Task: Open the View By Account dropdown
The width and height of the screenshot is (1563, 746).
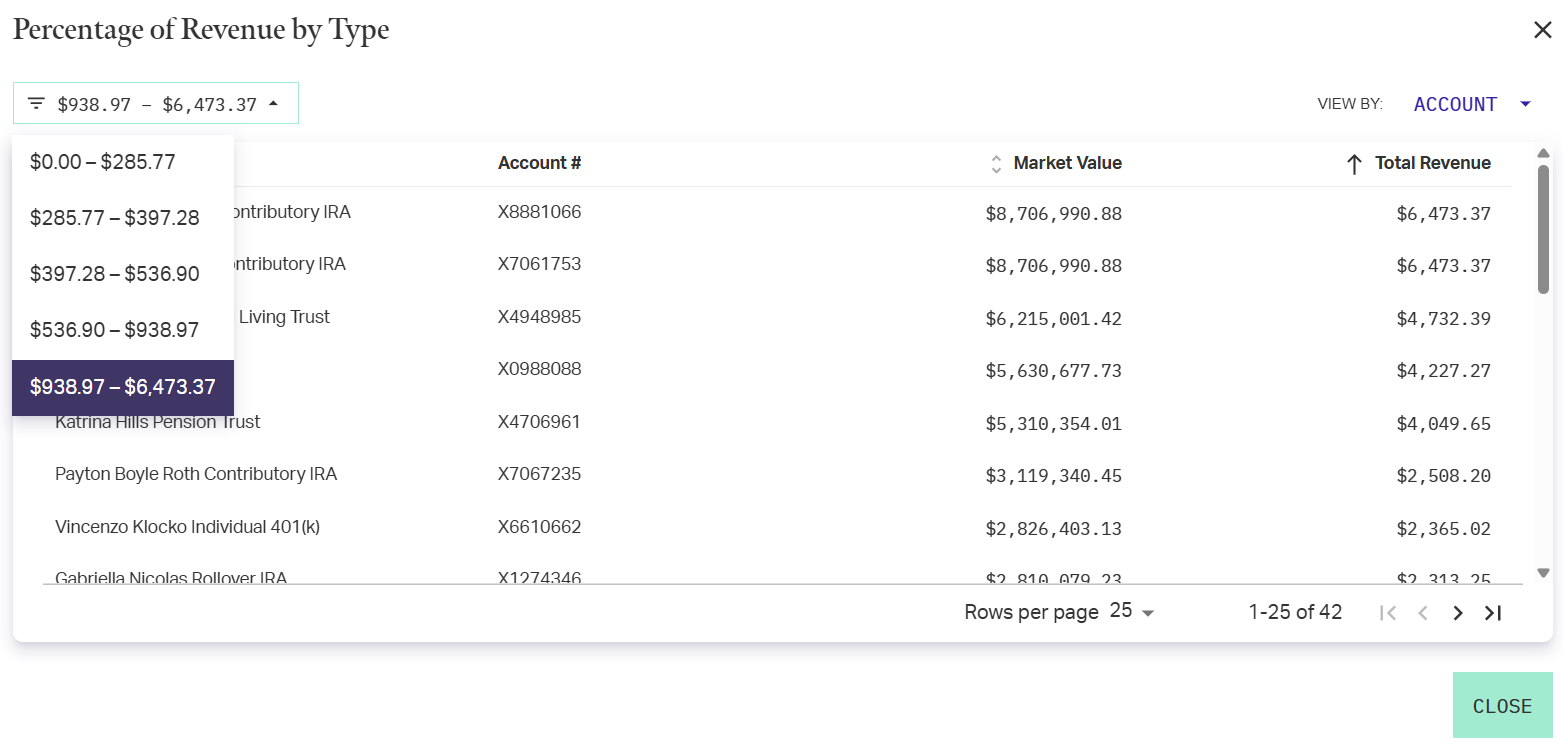Action: [x=1471, y=104]
